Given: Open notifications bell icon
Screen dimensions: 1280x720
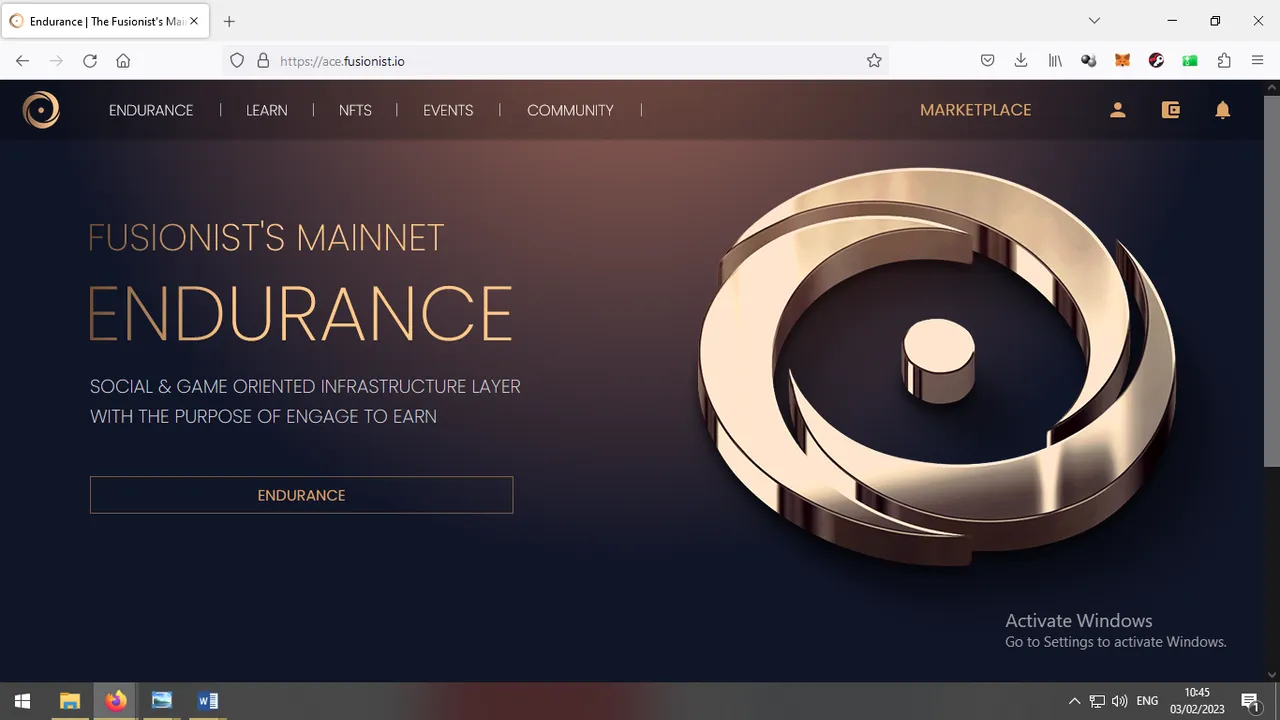Looking at the screenshot, I should tap(1222, 110).
